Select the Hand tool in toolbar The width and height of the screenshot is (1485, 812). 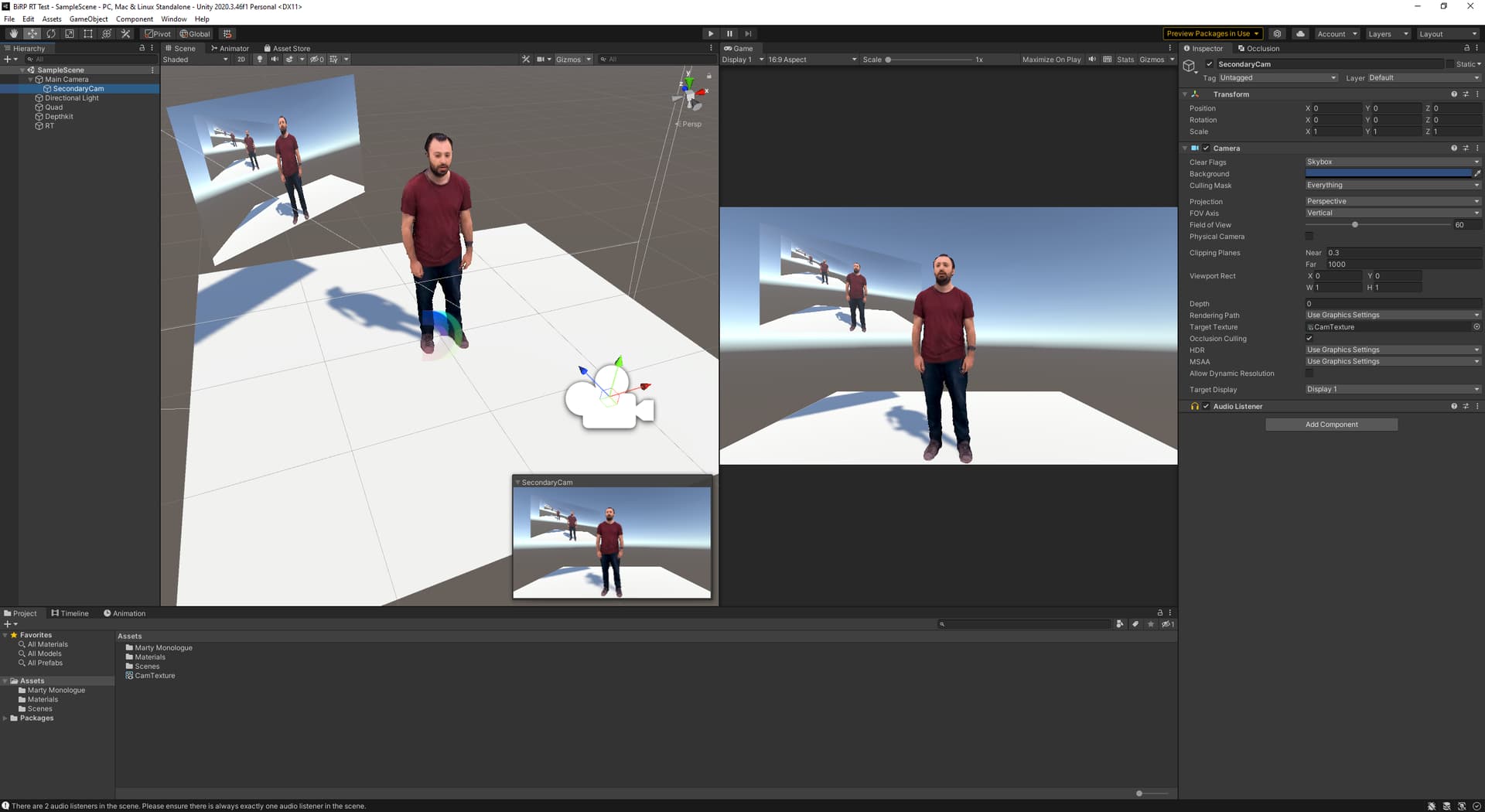coord(13,34)
